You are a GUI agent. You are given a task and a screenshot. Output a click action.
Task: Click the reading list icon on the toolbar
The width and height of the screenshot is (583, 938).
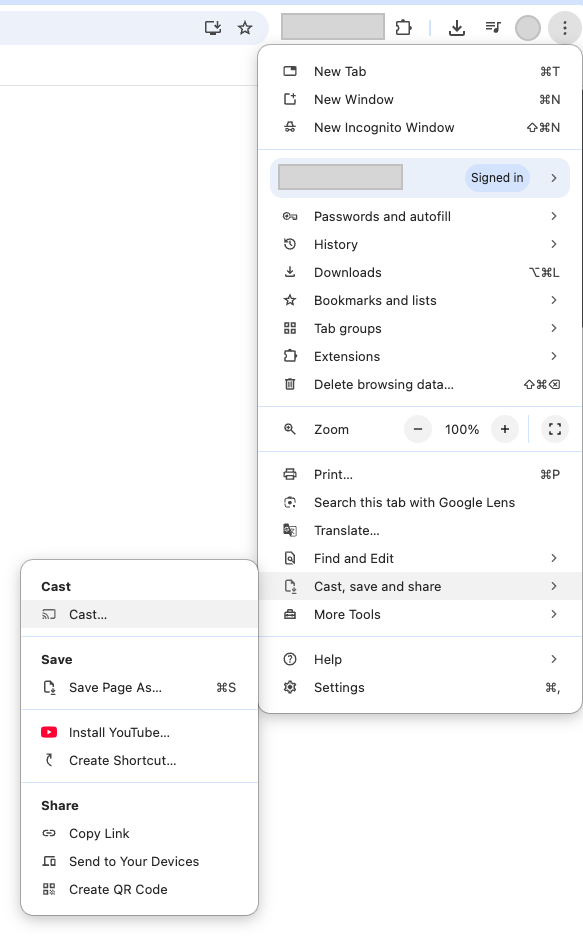click(x=492, y=27)
